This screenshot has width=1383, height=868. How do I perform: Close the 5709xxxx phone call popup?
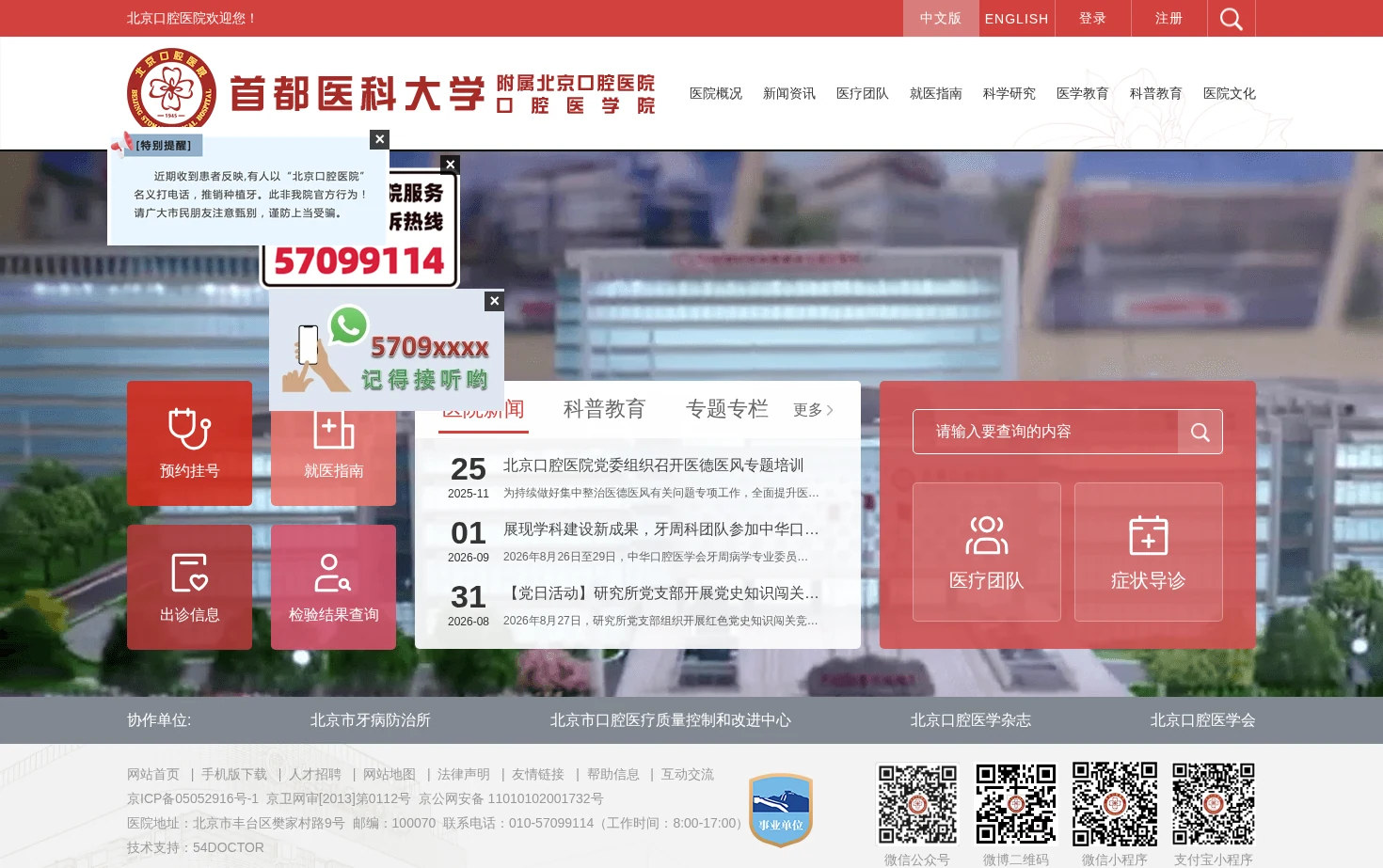(x=494, y=301)
